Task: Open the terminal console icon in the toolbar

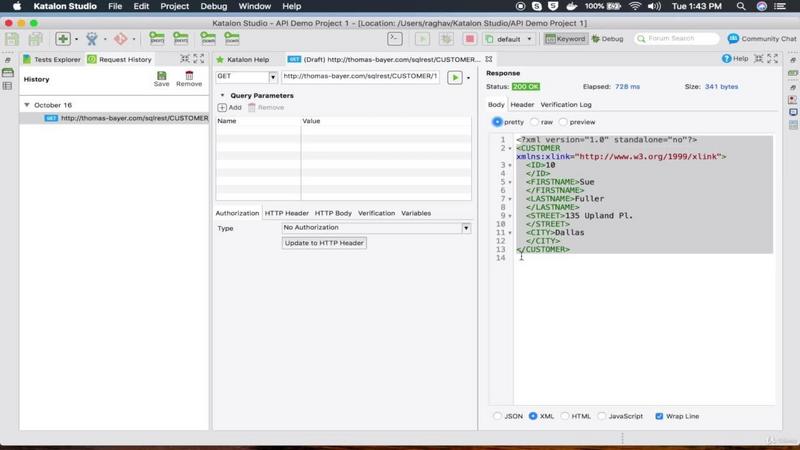Action: tap(394, 39)
